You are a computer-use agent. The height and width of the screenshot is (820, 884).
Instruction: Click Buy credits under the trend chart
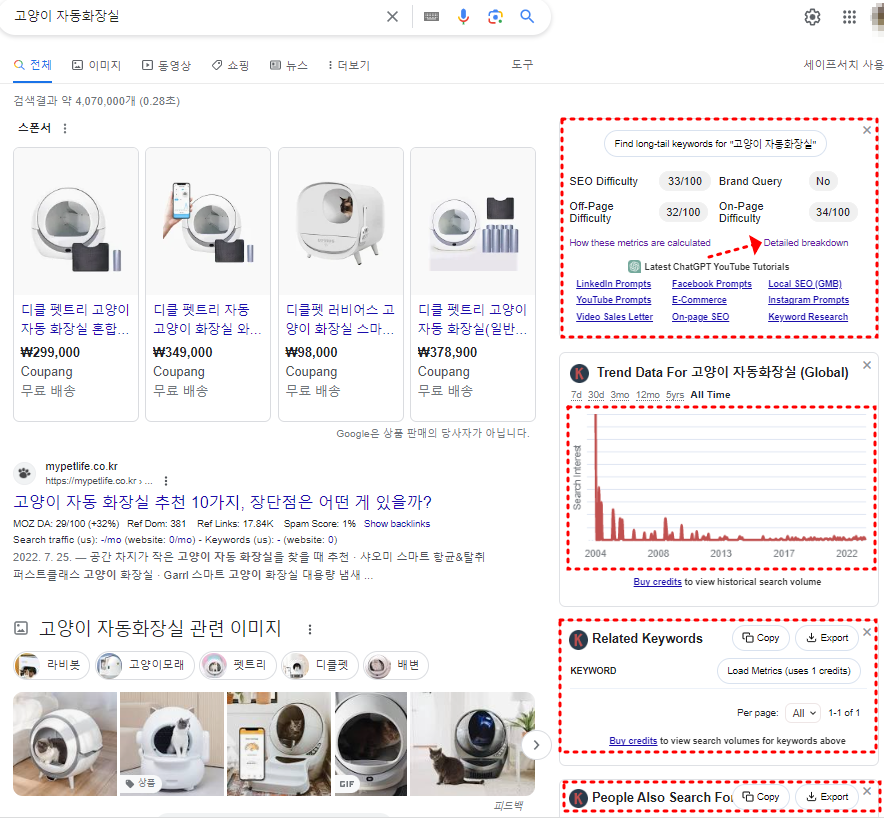(x=657, y=582)
